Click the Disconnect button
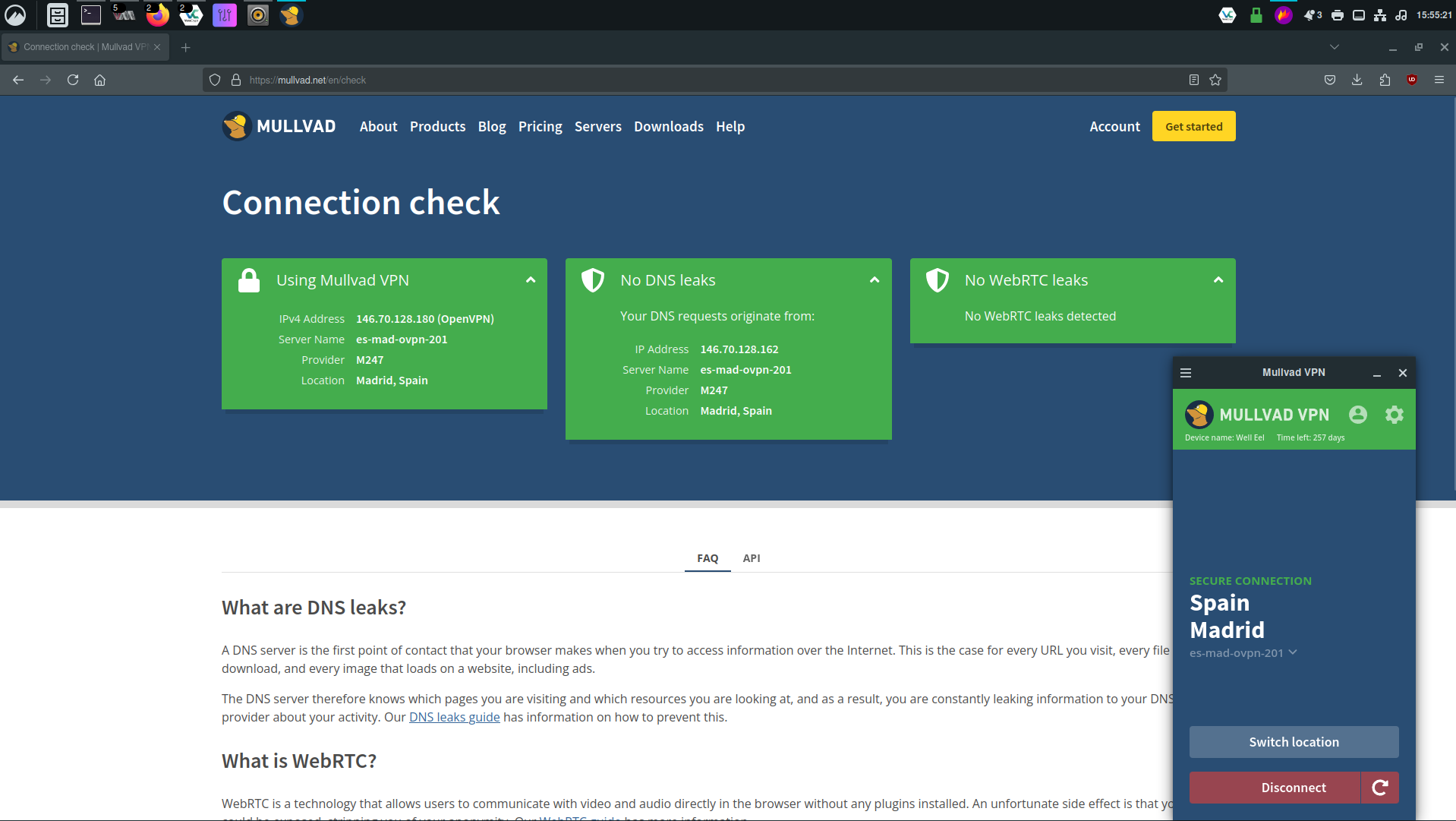This screenshot has height=821, width=1456. click(1275, 788)
